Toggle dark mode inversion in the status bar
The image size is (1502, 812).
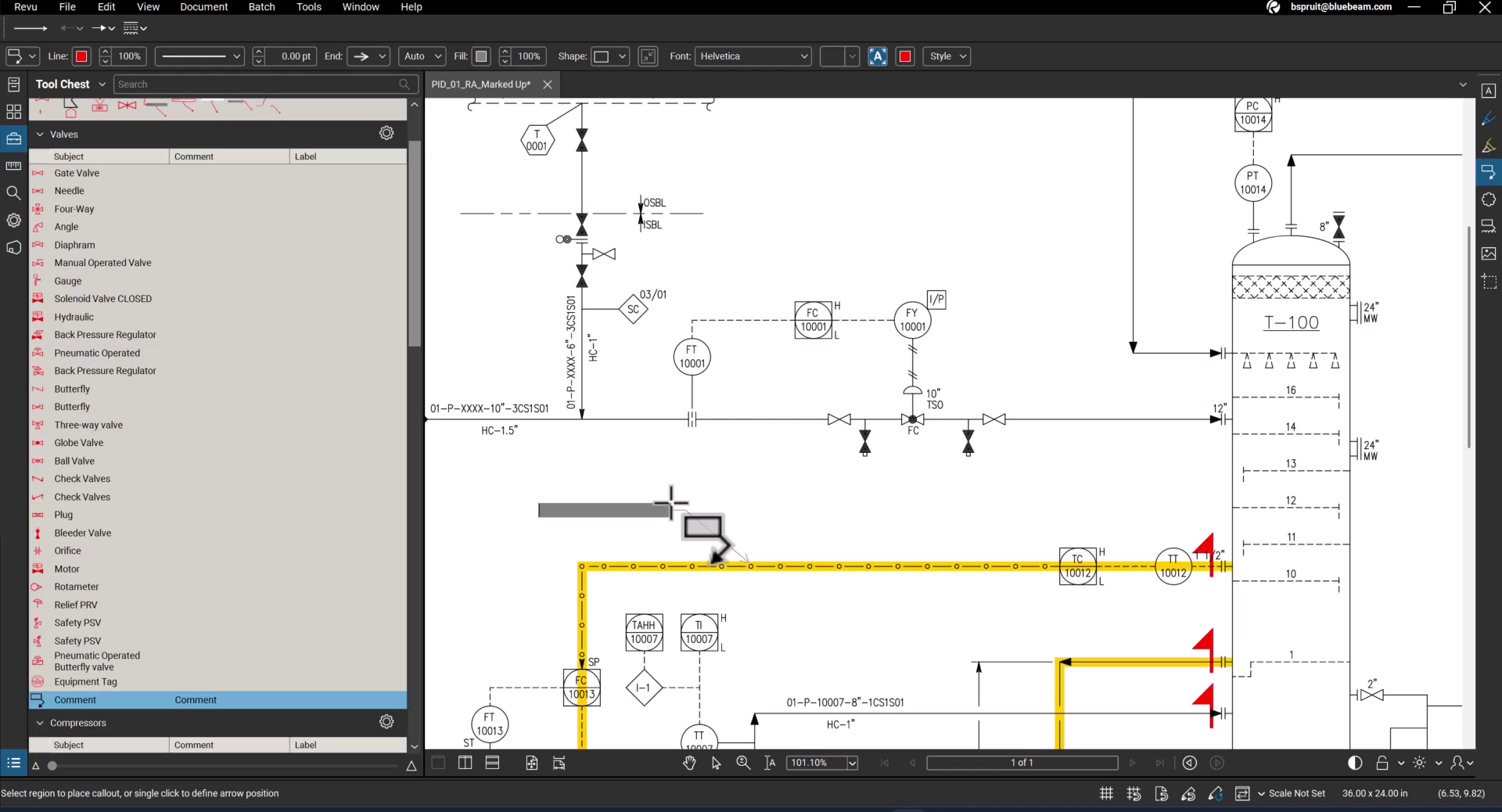(1354, 763)
